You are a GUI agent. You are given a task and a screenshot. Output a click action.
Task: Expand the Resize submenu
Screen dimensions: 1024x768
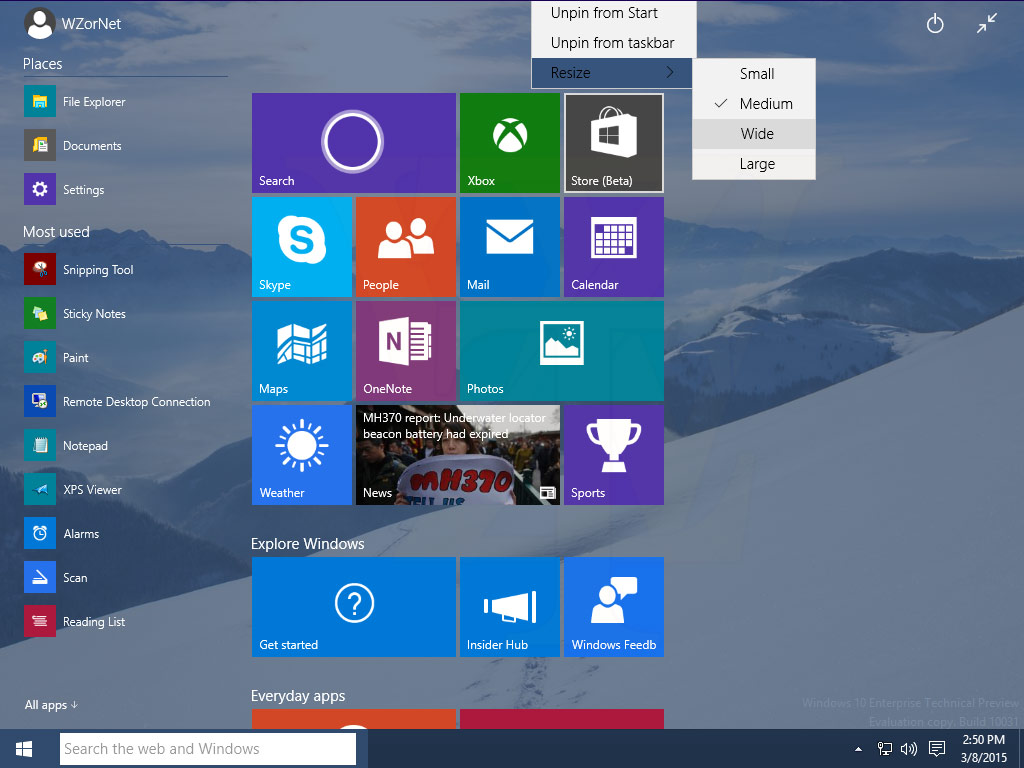coord(612,72)
